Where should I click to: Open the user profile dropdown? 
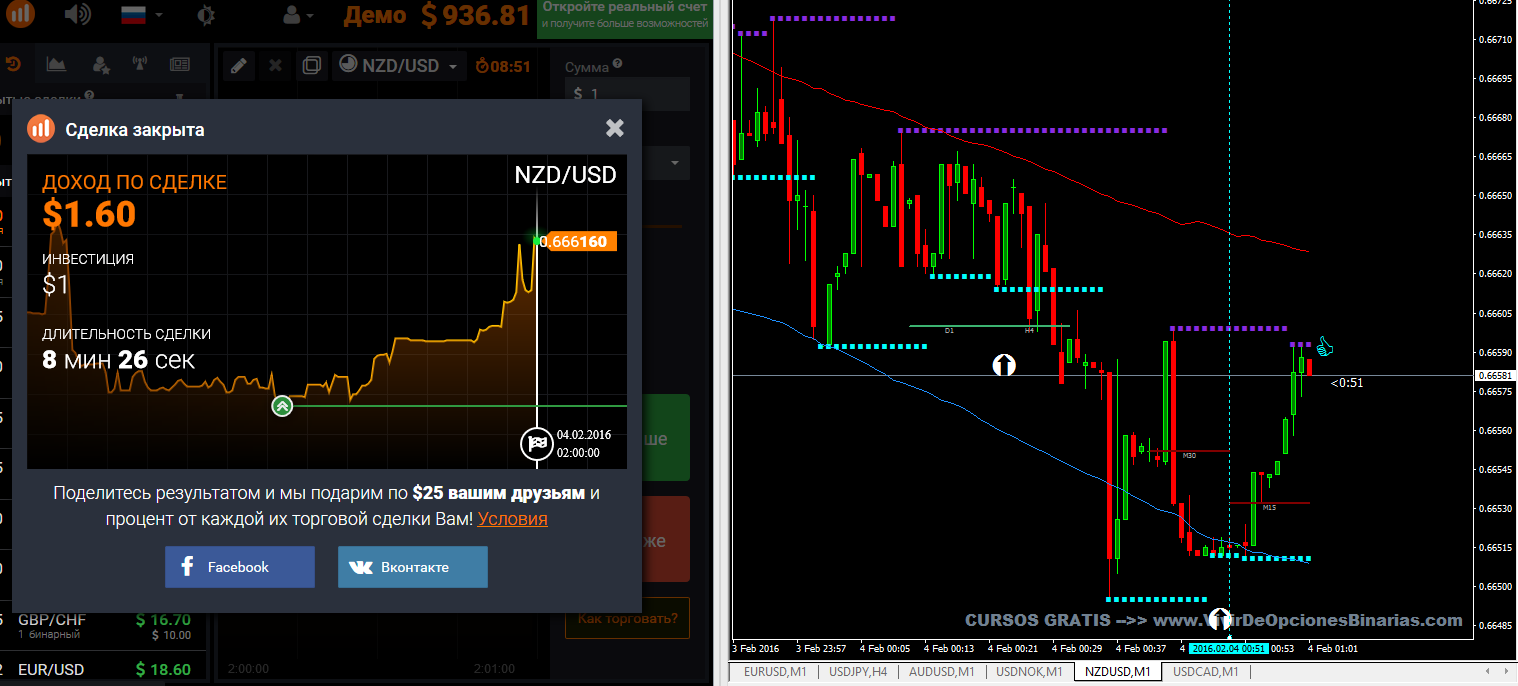point(299,15)
